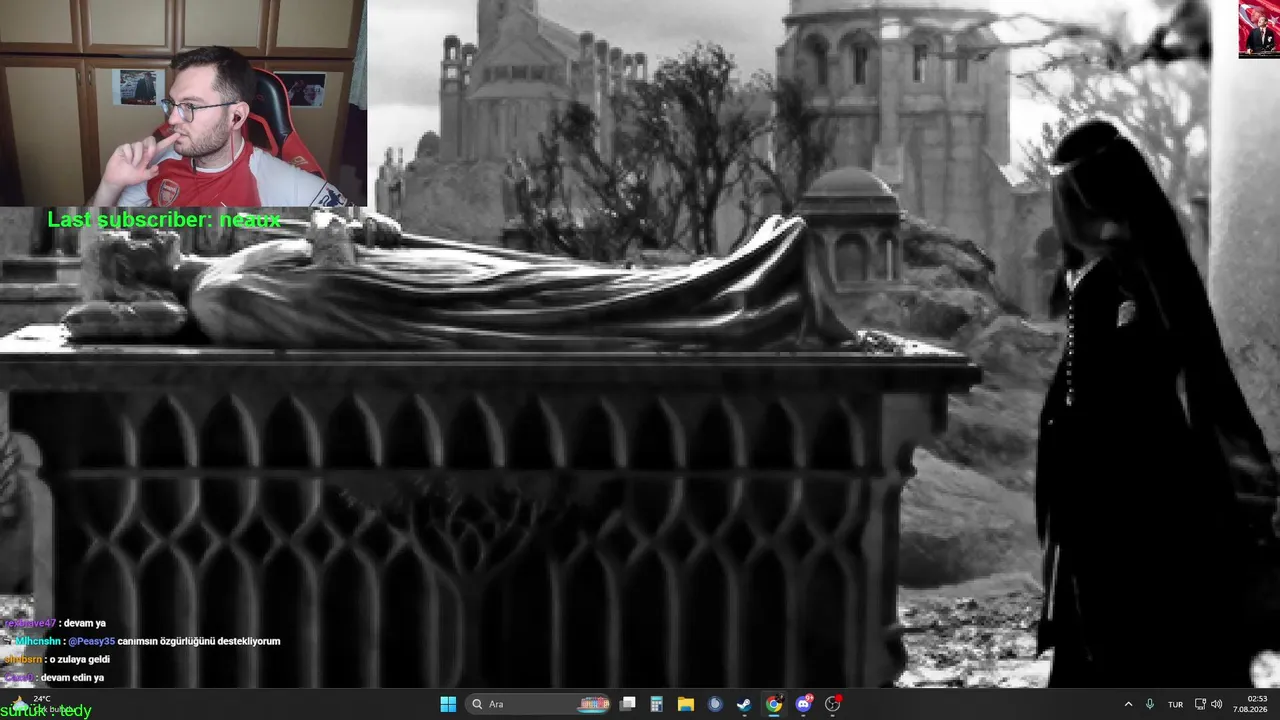The height and width of the screenshot is (720, 1280).
Task: Open the Windows Start menu
Action: pos(448,704)
